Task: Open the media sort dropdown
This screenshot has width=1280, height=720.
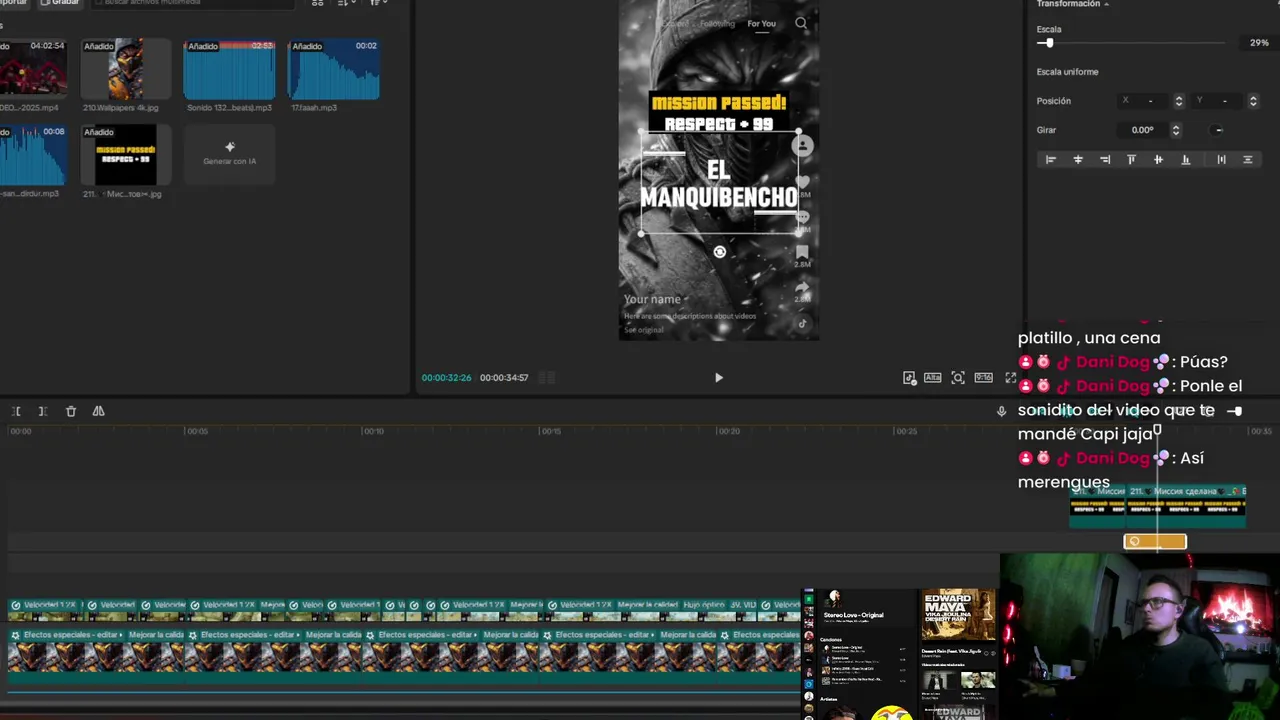Action: tap(346, 3)
